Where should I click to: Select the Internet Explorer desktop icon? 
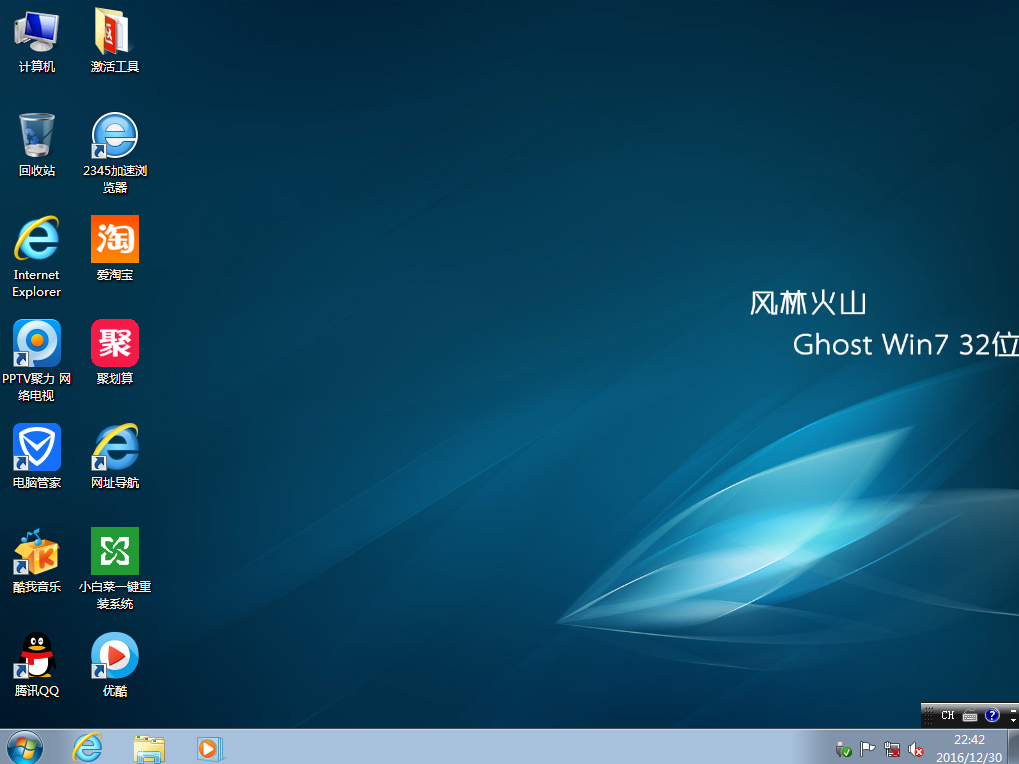[x=37, y=257]
